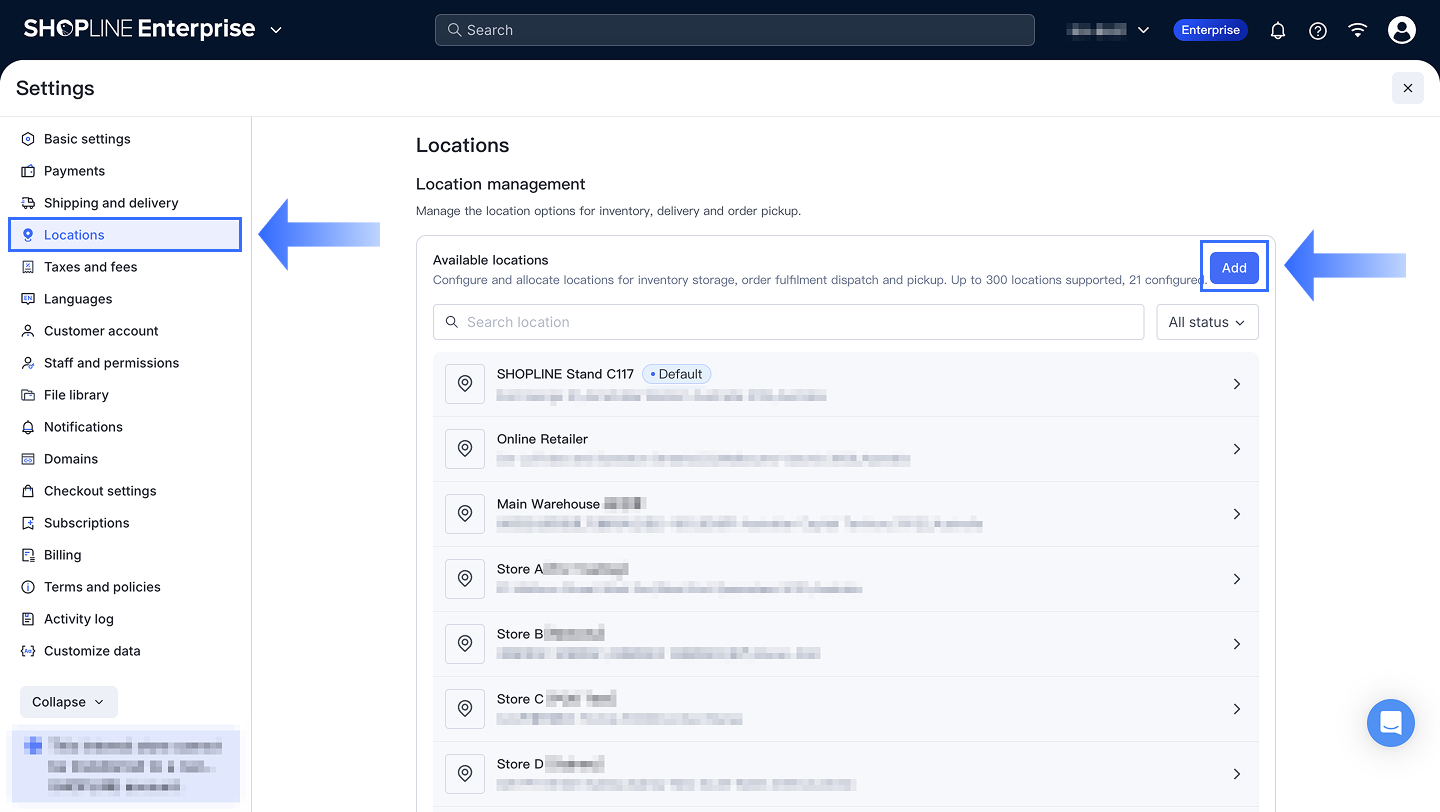Viewport: 1440px width, 812px height.
Task: Select Locations in the sidebar
Action: pos(125,235)
